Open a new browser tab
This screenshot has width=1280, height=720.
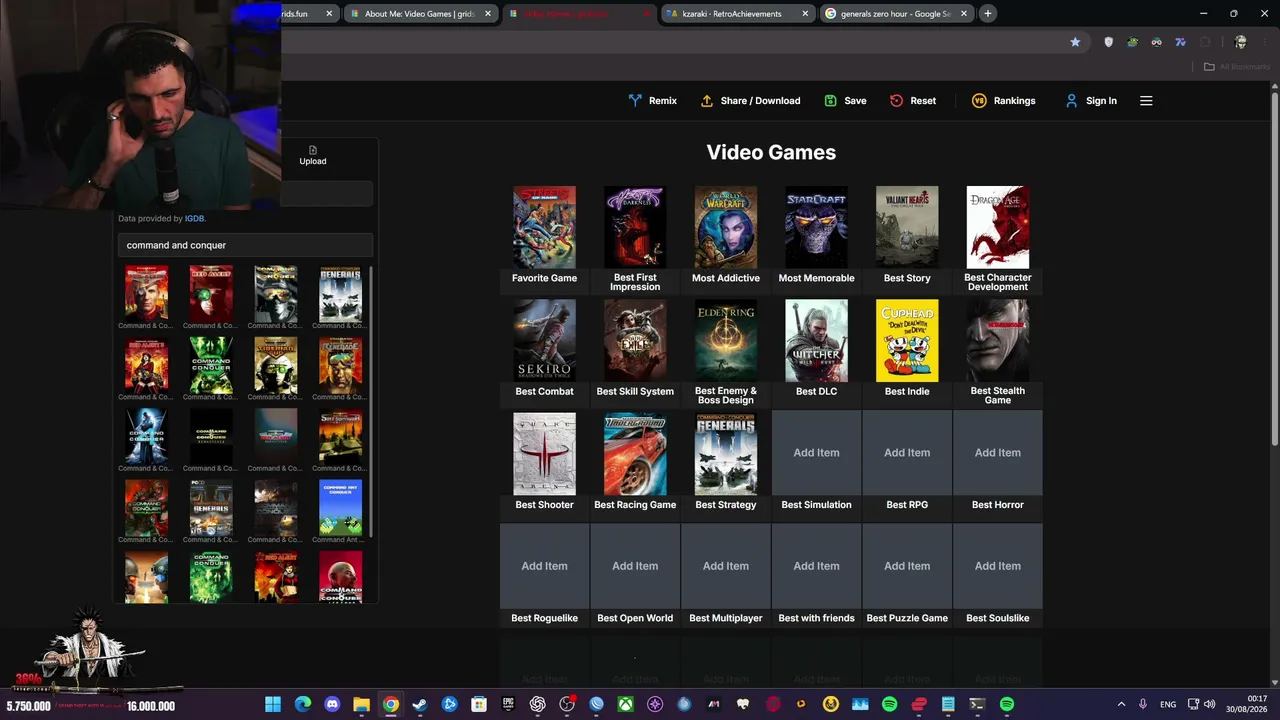(988, 14)
